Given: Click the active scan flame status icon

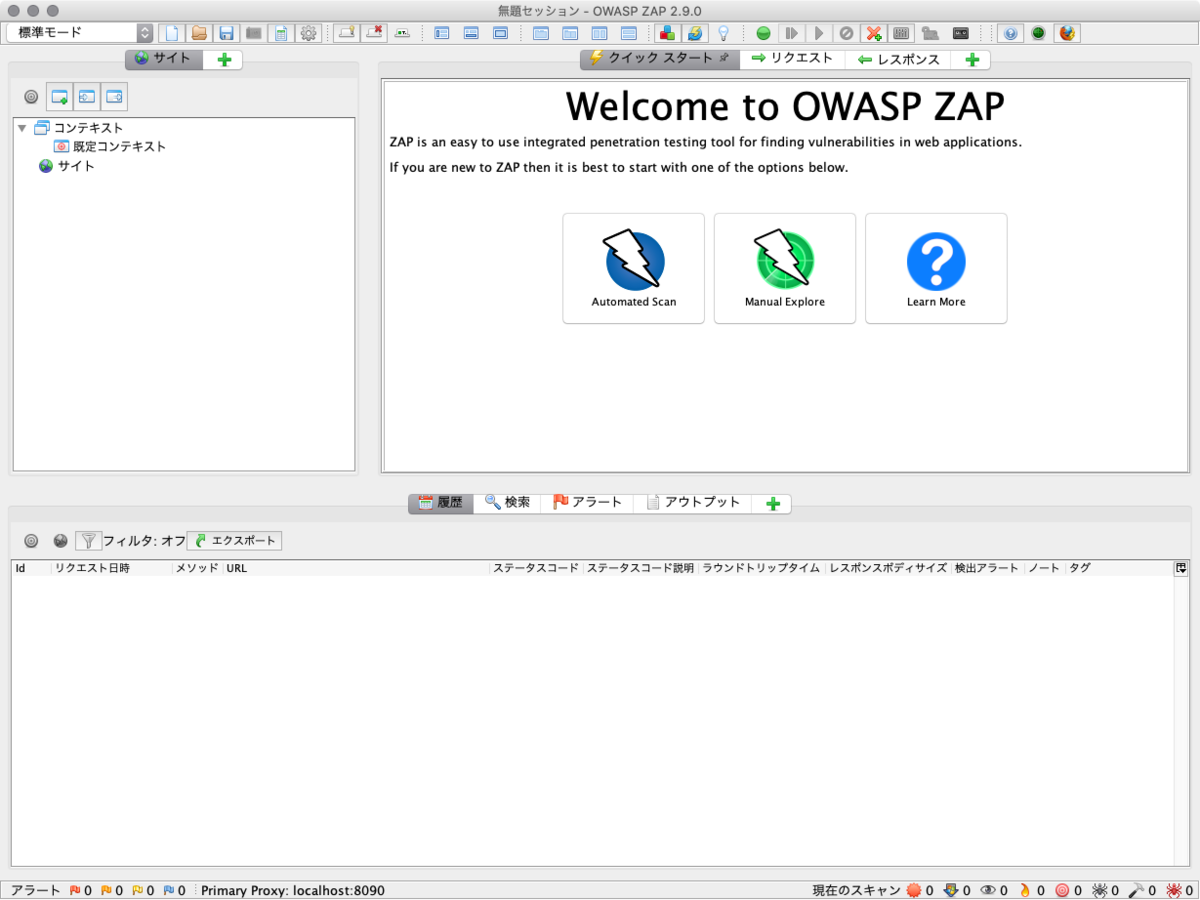Looking at the screenshot, I should tap(1024, 890).
